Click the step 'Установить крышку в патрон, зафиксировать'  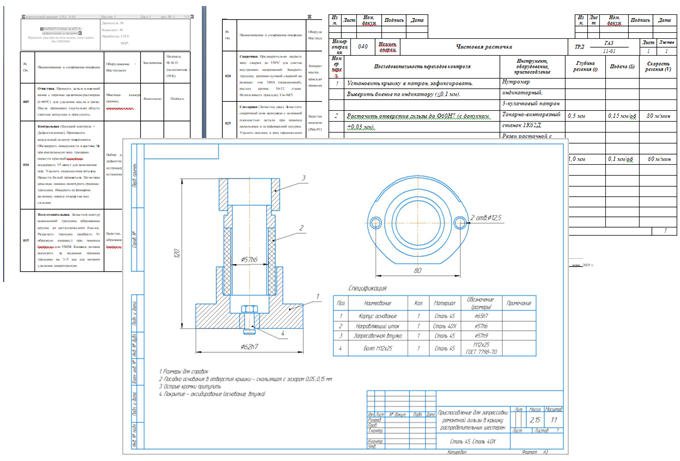tap(410, 83)
